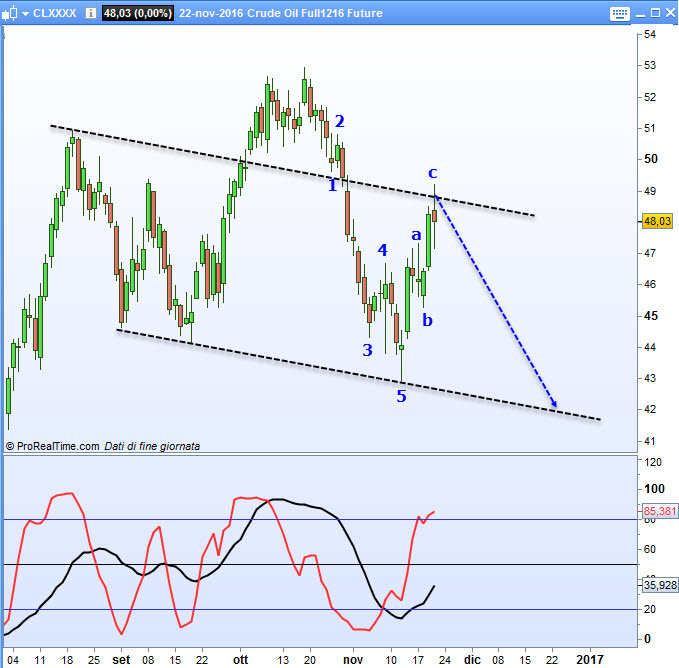Click the yellow 48,03 price label
Screen dimensions: 679x668
pyautogui.click(x=657, y=221)
